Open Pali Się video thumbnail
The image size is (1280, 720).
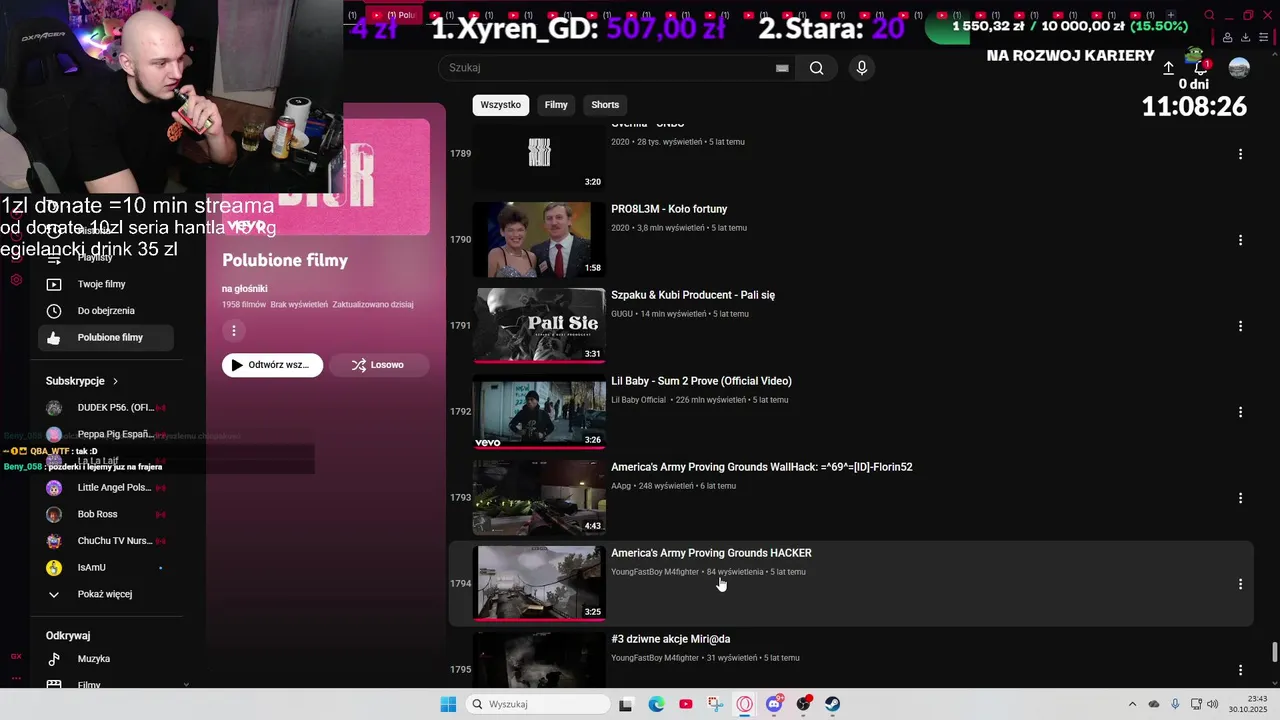pyautogui.click(x=539, y=326)
